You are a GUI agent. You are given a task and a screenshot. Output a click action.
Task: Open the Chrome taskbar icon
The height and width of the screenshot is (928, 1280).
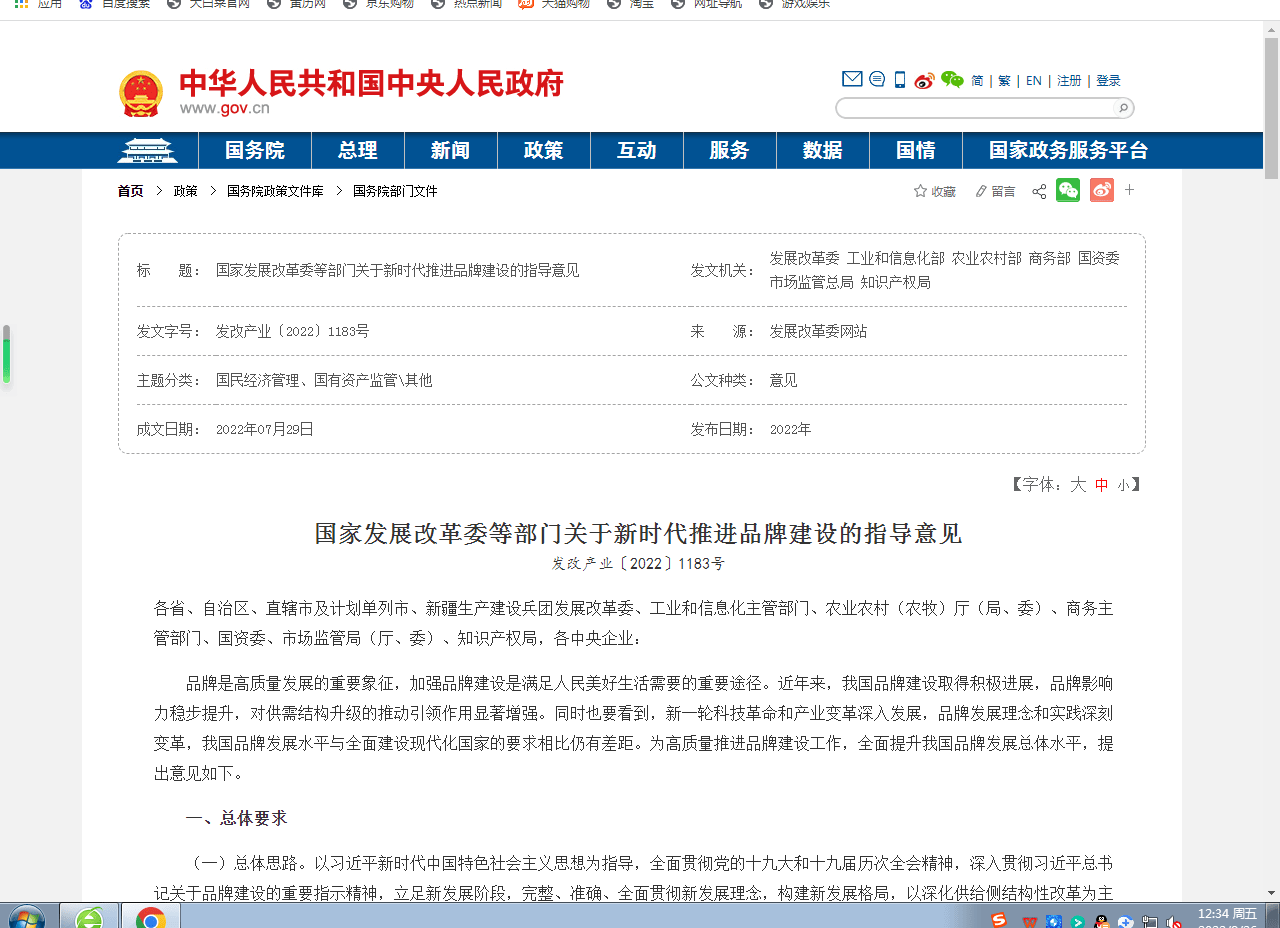pyautogui.click(x=151, y=917)
